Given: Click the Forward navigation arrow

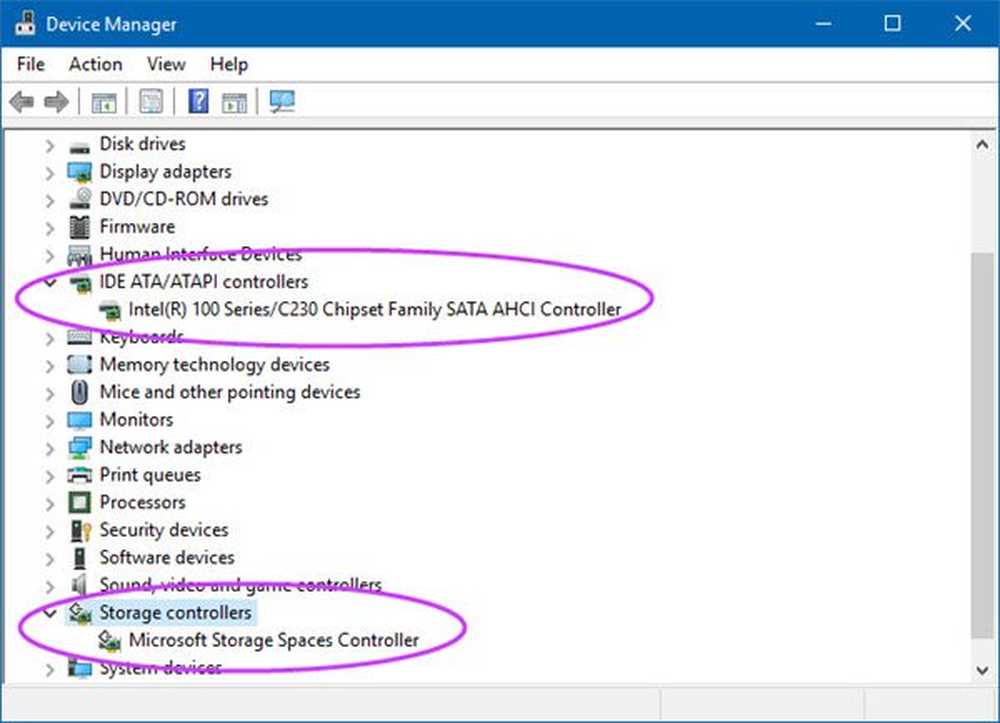Looking at the screenshot, I should point(56,100).
